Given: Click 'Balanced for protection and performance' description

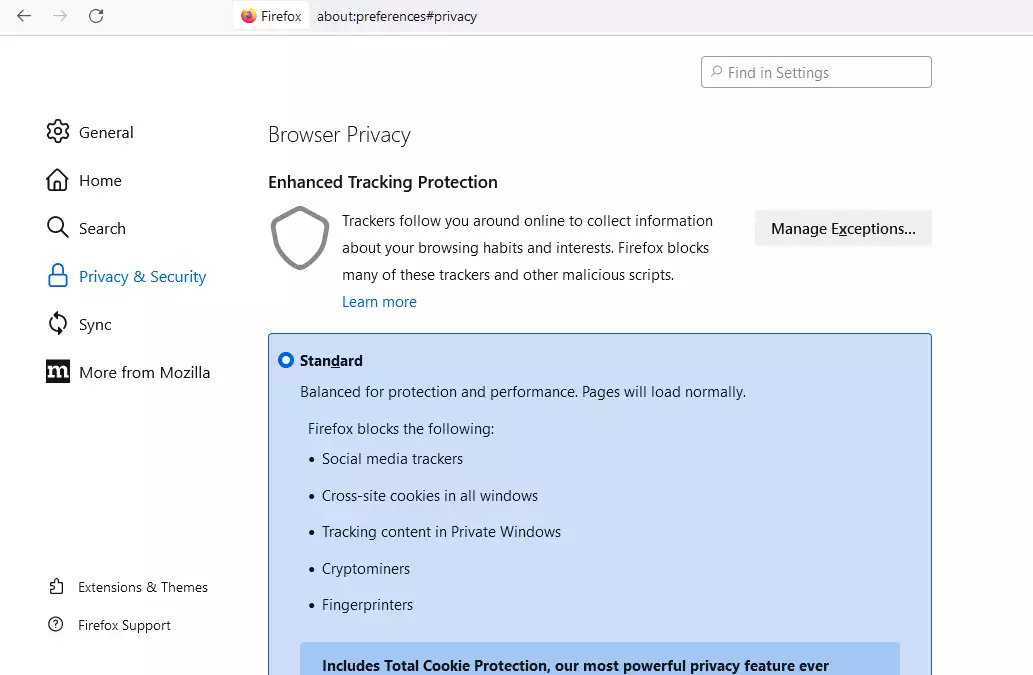Looking at the screenshot, I should [x=523, y=392].
